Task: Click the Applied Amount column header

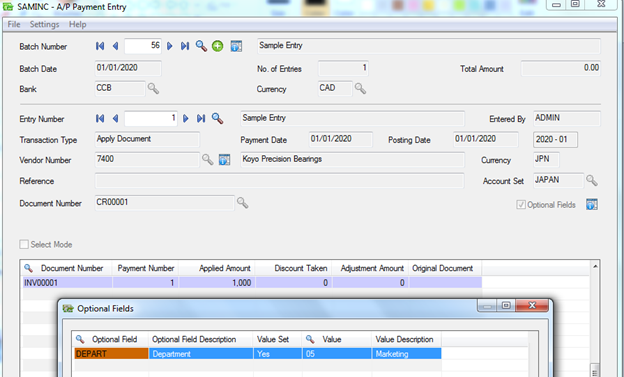Action: pyautogui.click(x=217, y=268)
